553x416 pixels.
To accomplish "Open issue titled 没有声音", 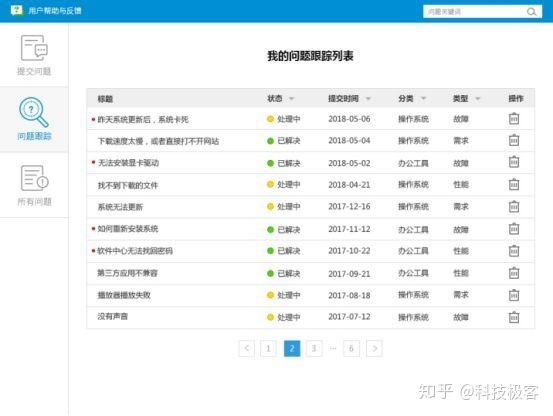I will [x=113, y=316].
